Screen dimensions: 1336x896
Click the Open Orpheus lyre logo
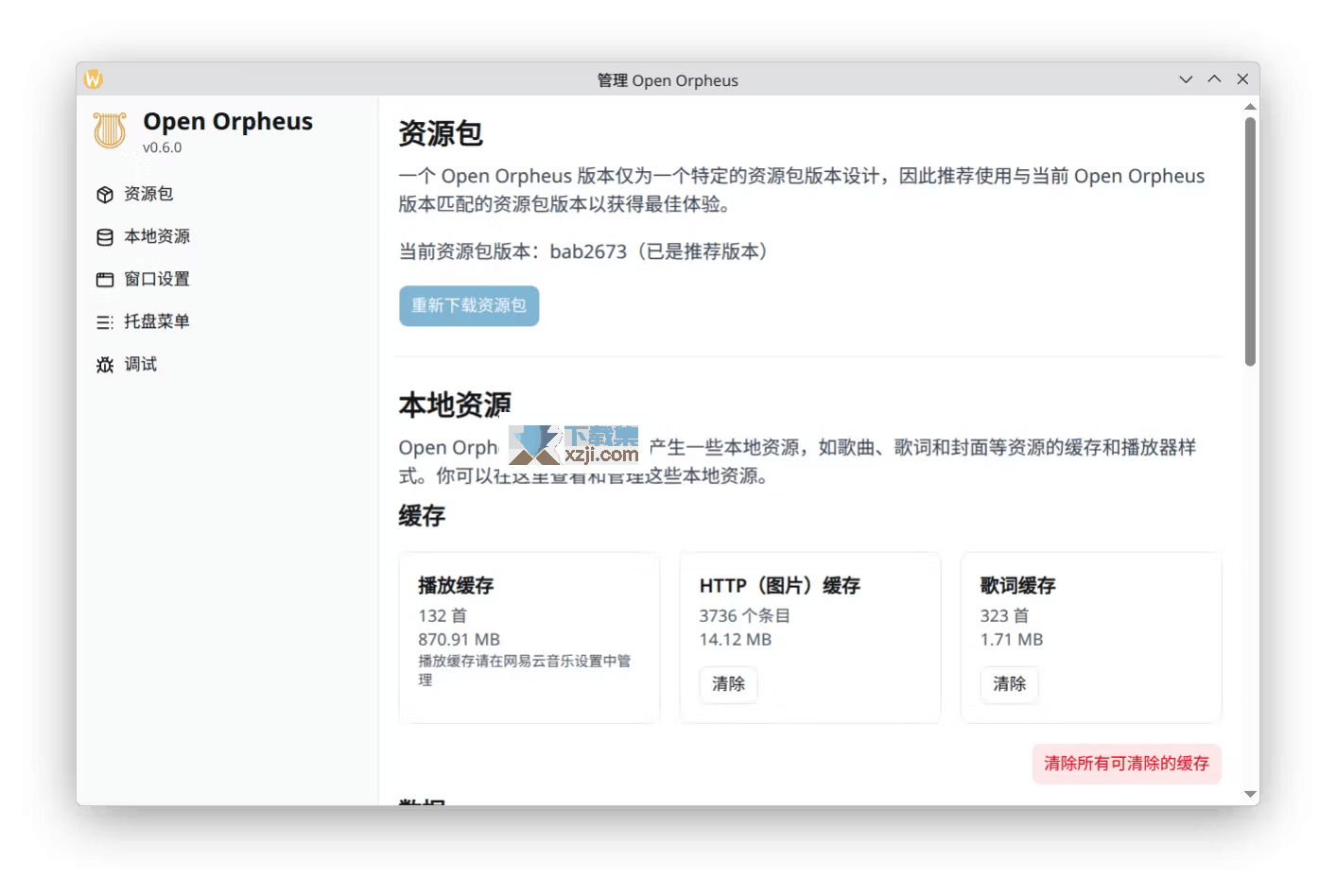(x=110, y=130)
